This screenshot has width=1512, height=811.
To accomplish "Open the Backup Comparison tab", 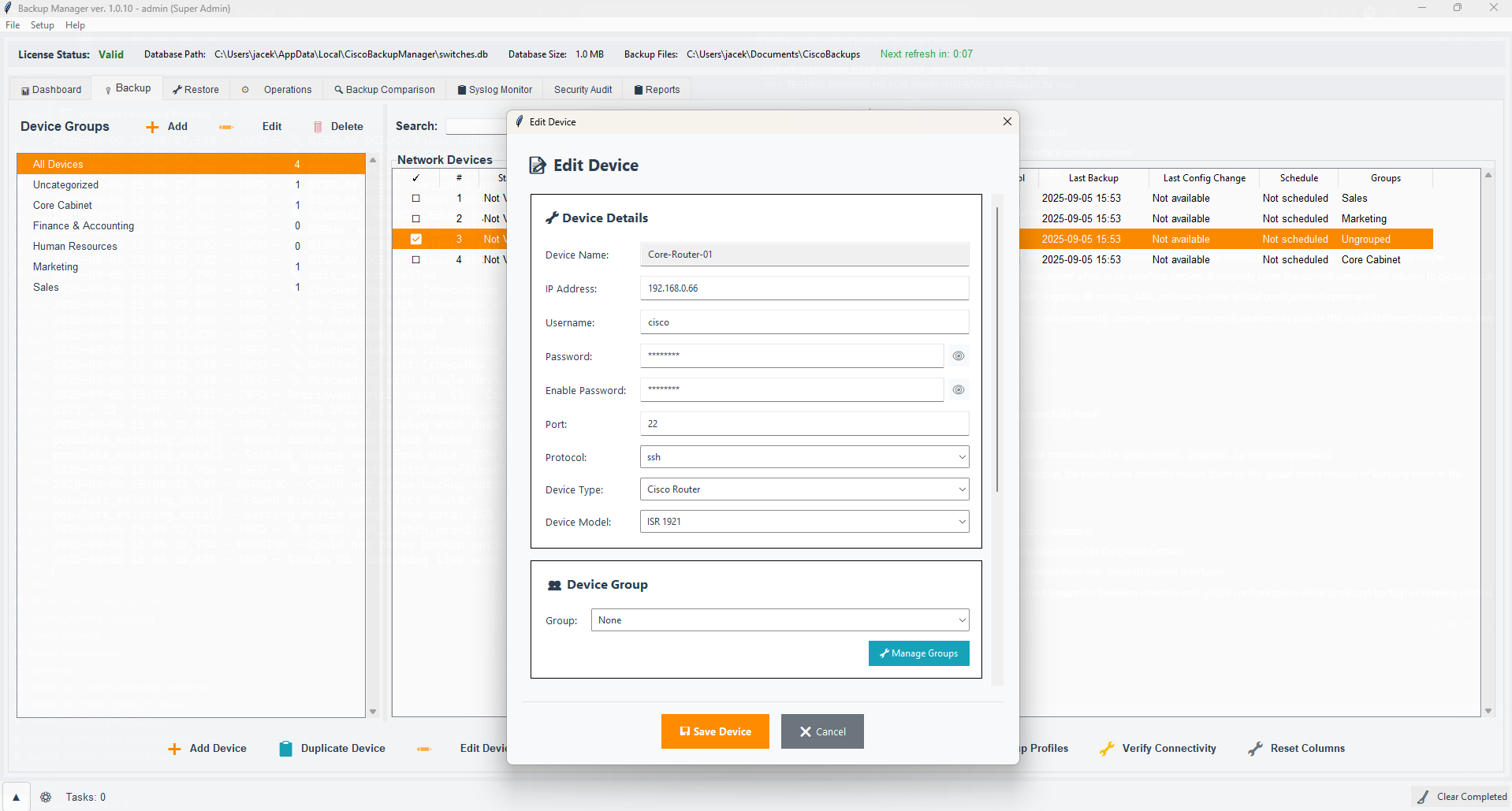I will 385,90.
